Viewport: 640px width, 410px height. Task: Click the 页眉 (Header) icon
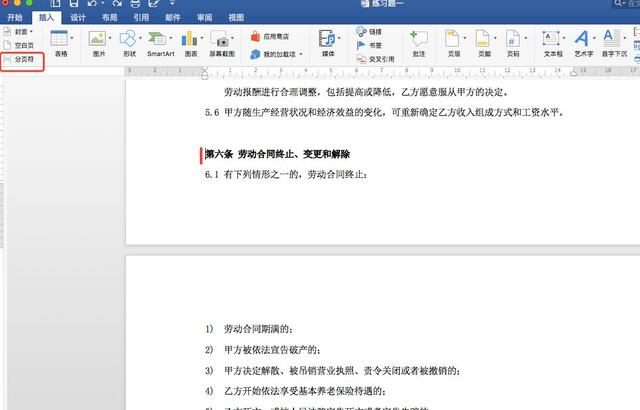[452, 38]
